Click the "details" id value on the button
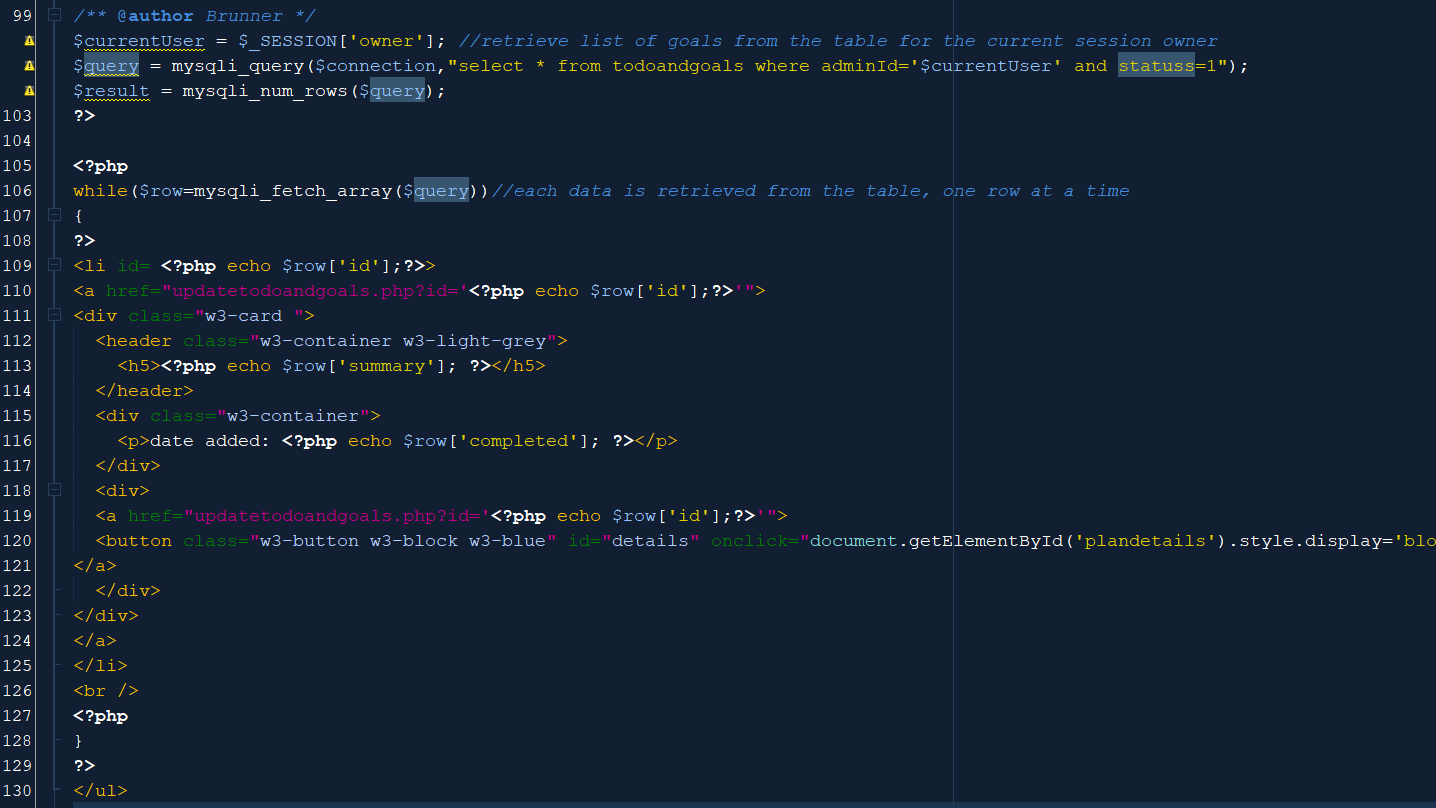This screenshot has width=1436, height=808. (651, 541)
